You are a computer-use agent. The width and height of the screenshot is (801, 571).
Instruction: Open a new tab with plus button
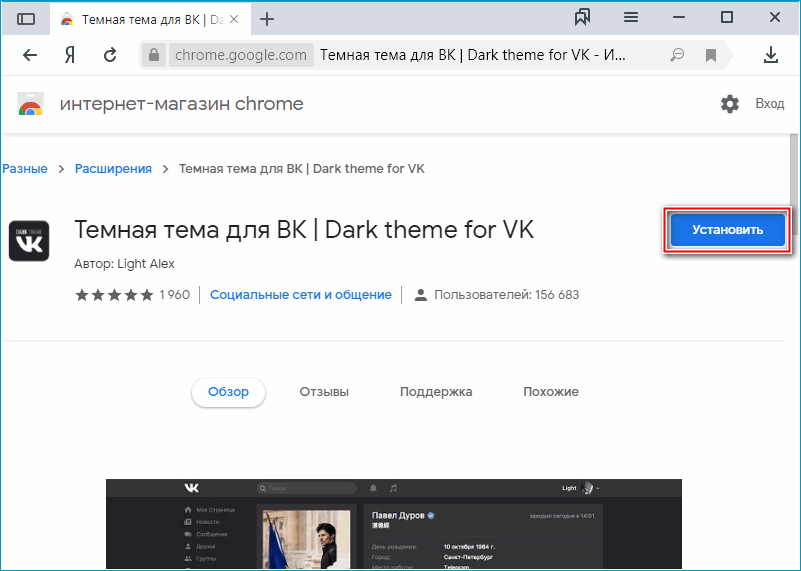click(x=267, y=19)
